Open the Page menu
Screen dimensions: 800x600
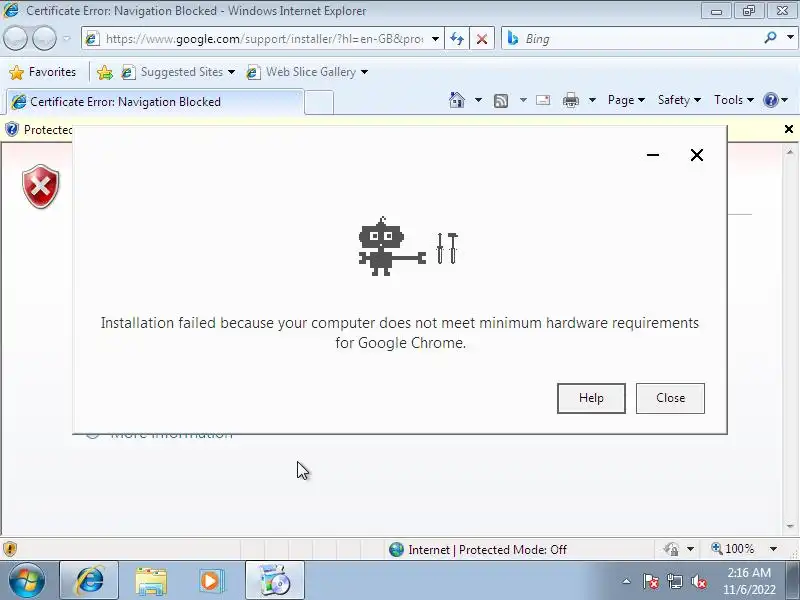pyautogui.click(x=626, y=100)
